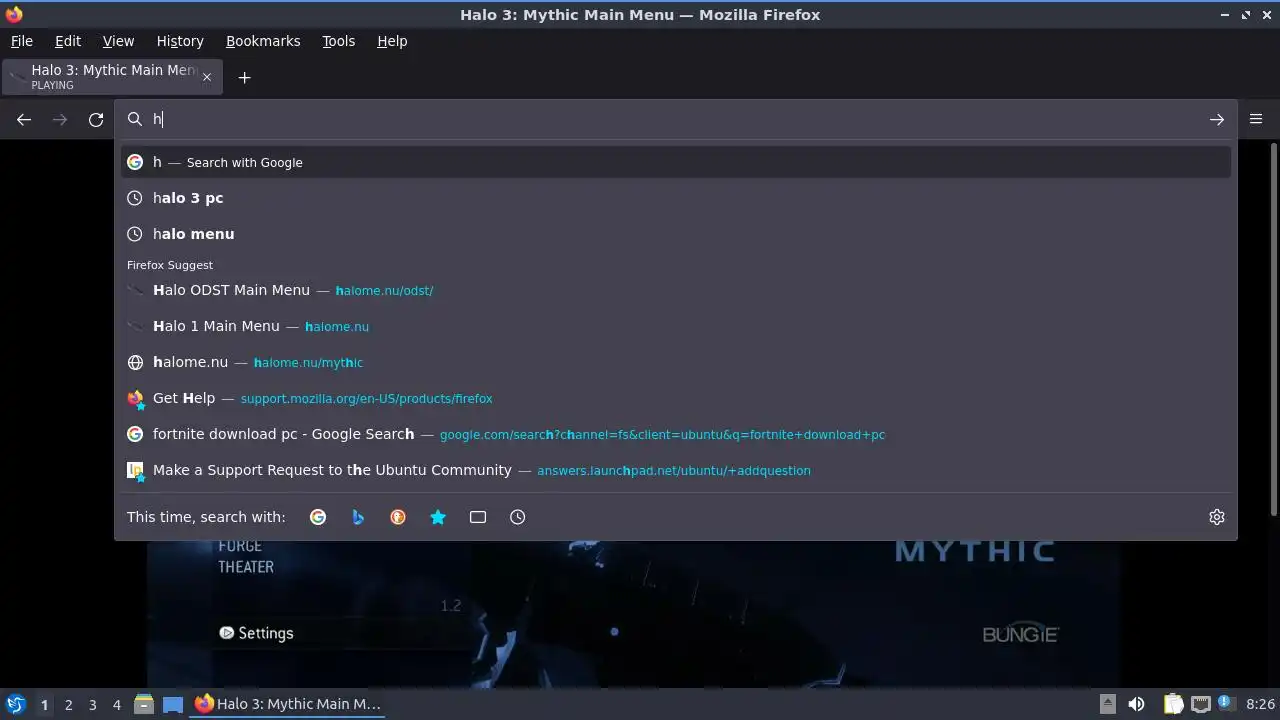1280x720 pixels.
Task: Close the Halo 3: Mythic Main Menu tab
Action: (x=207, y=77)
